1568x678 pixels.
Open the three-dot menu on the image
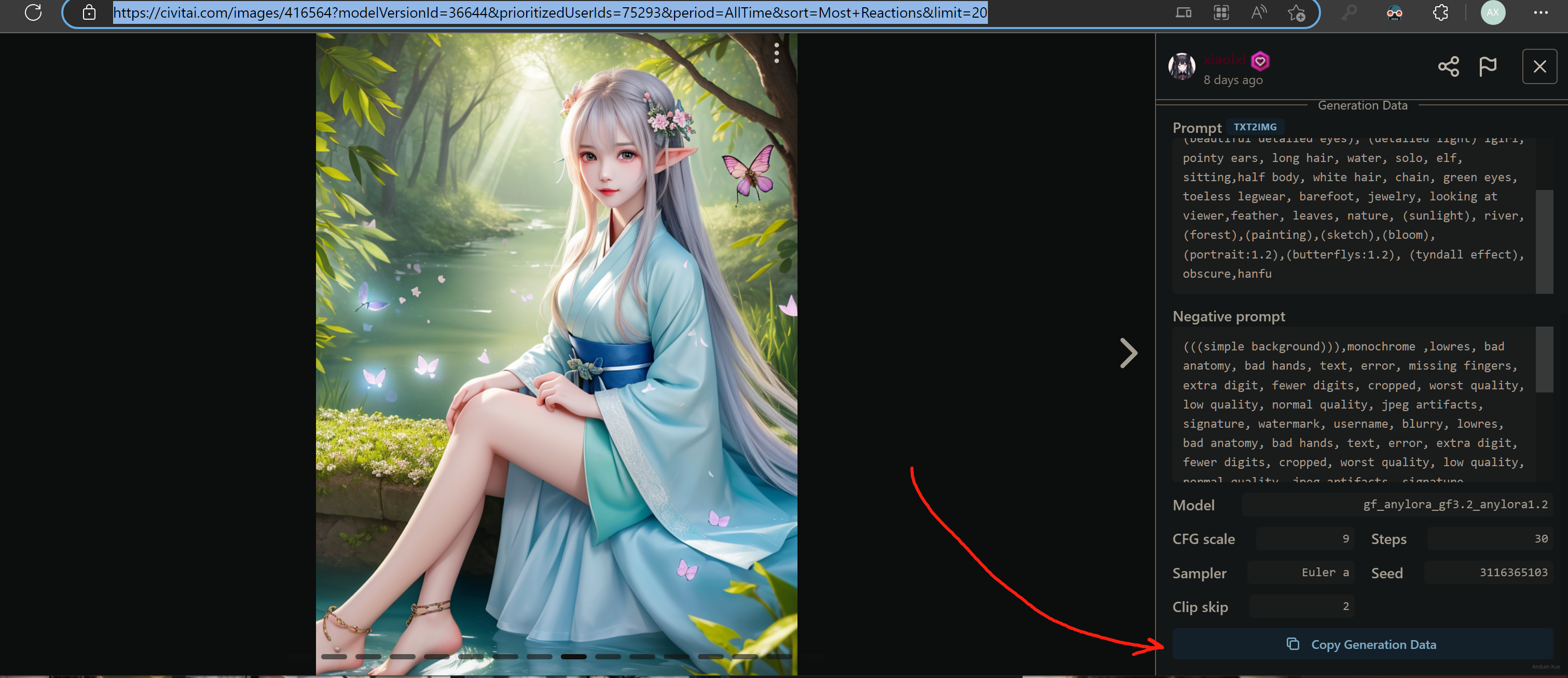point(776,53)
